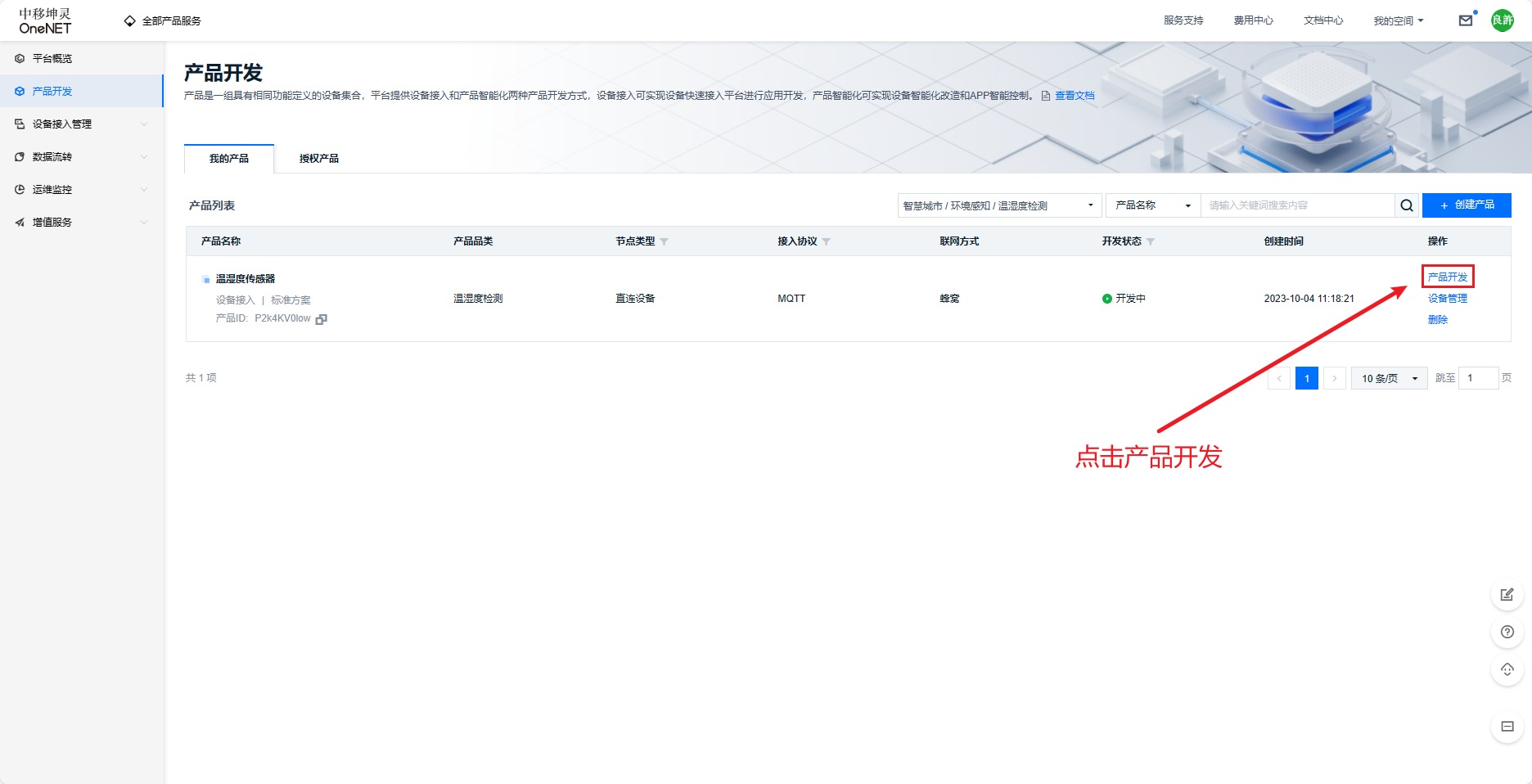Open the 查看文档 link
1532x784 pixels.
[x=1075, y=96]
